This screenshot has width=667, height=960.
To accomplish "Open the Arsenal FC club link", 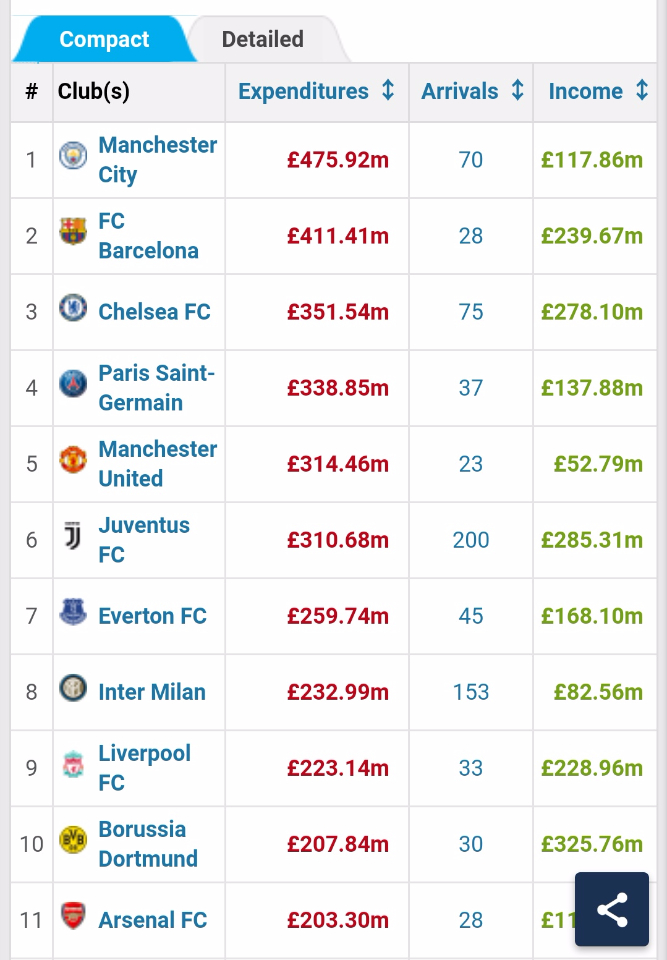I will click(152, 920).
